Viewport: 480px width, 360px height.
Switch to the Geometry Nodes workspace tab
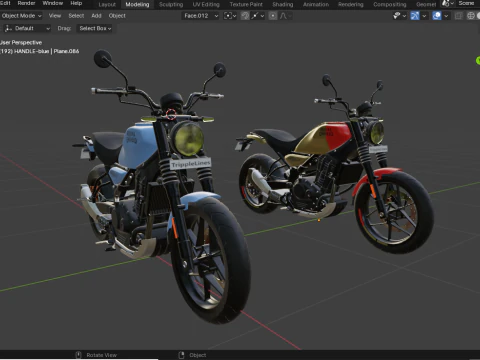pyautogui.click(x=426, y=4)
